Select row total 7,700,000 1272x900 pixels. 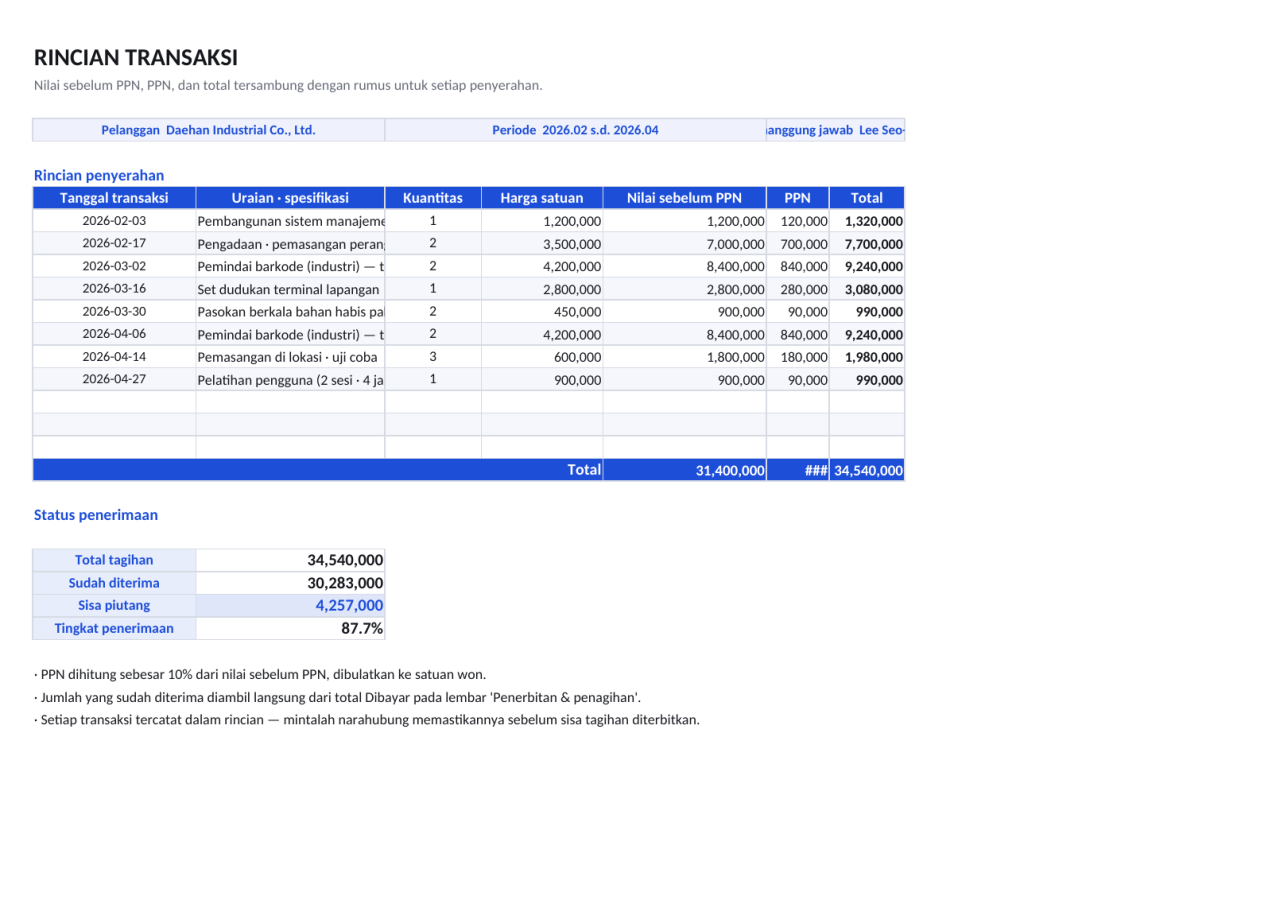(867, 243)
